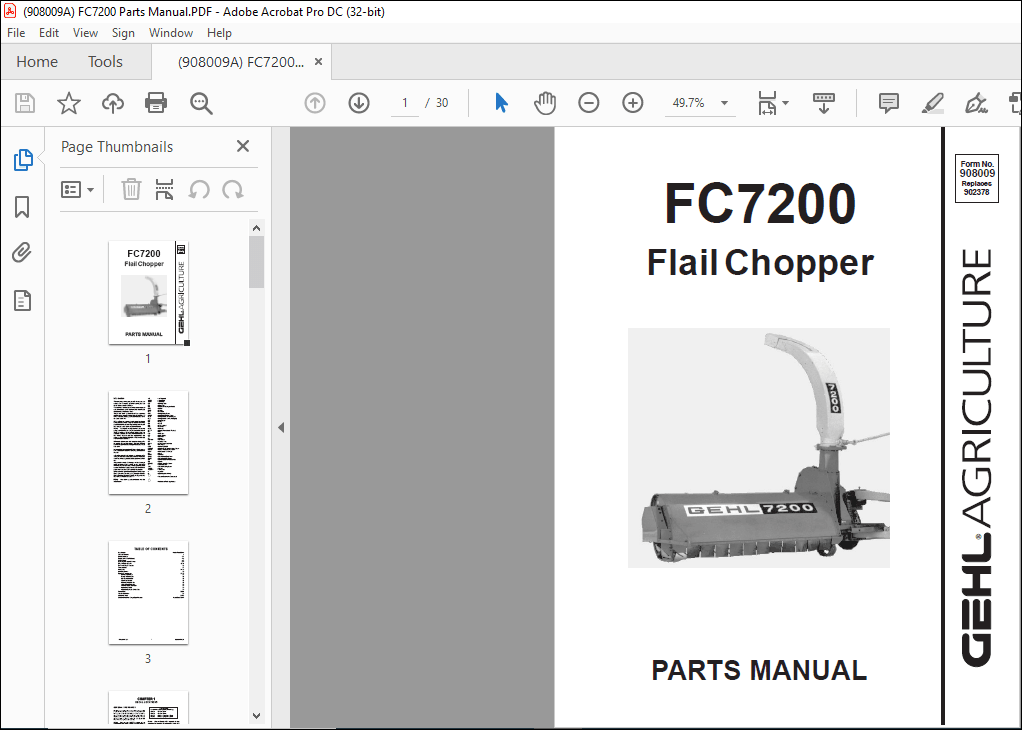Add document to favorites with star icon
Screen dimensions: 1022x730
(68, 102)
